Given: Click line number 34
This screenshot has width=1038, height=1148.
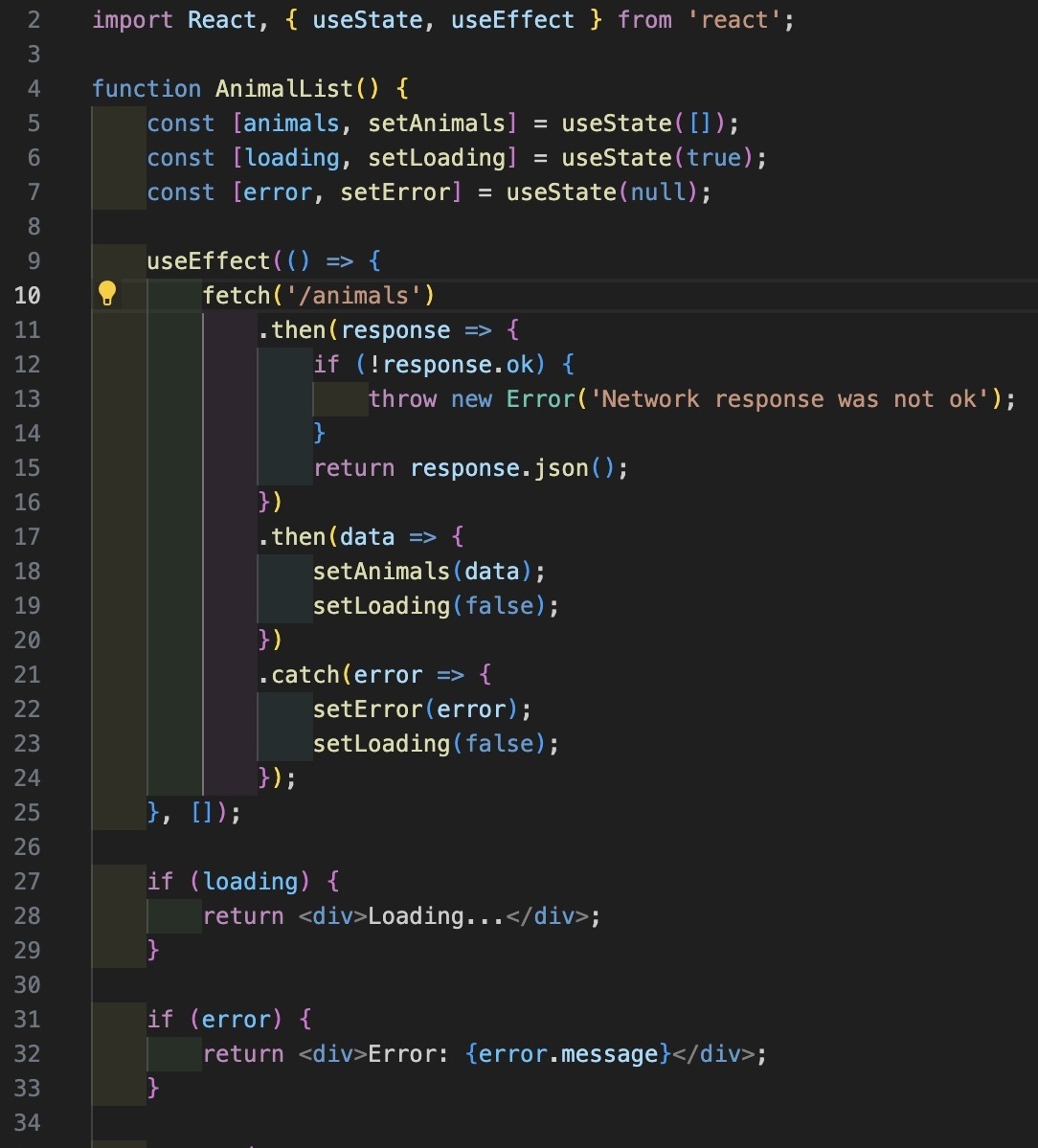Looking at the screenshot, I should (x=28, y=1122).
